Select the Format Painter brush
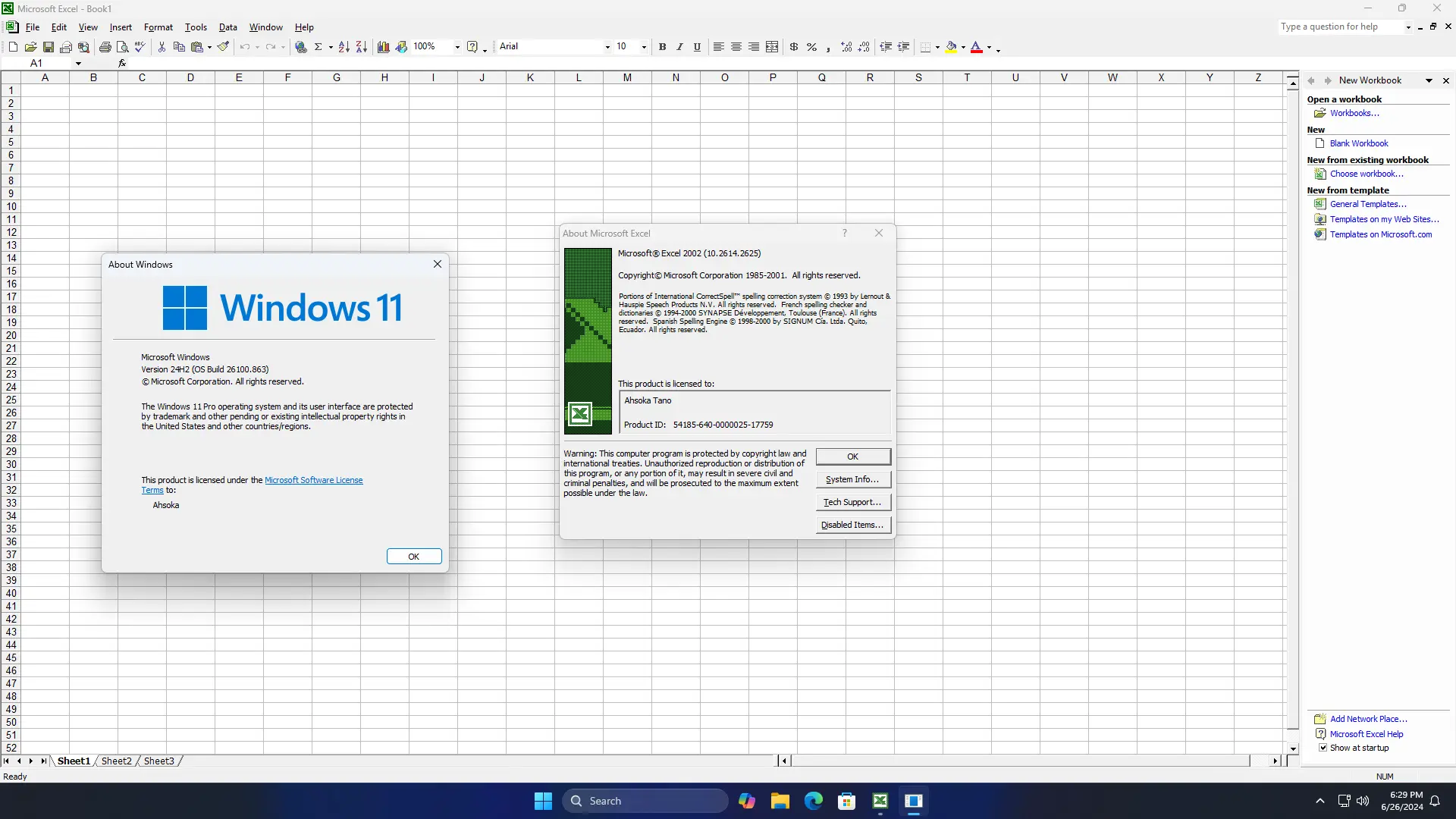The image size is (1456, 819). coord(223,47)
